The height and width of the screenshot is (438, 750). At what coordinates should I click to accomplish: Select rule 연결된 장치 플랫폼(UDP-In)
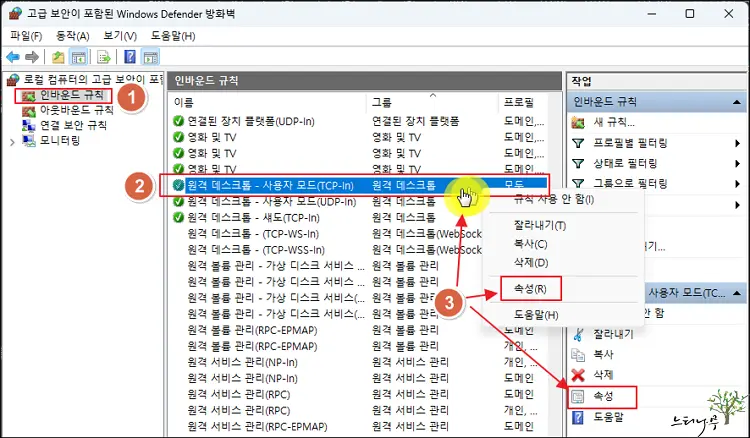(251, 121)
